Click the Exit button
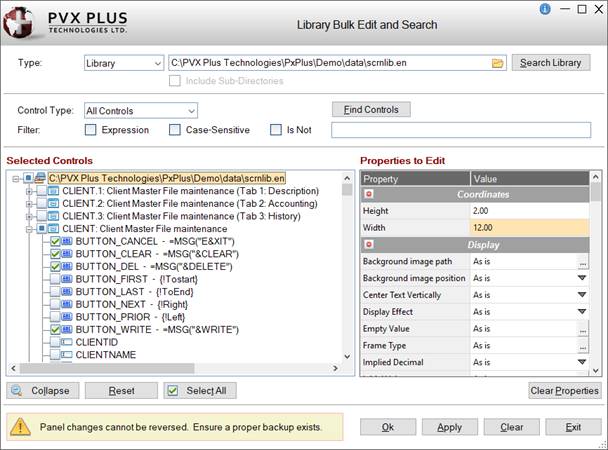This screenshot has width=608, height=450. tap(573, 427)
